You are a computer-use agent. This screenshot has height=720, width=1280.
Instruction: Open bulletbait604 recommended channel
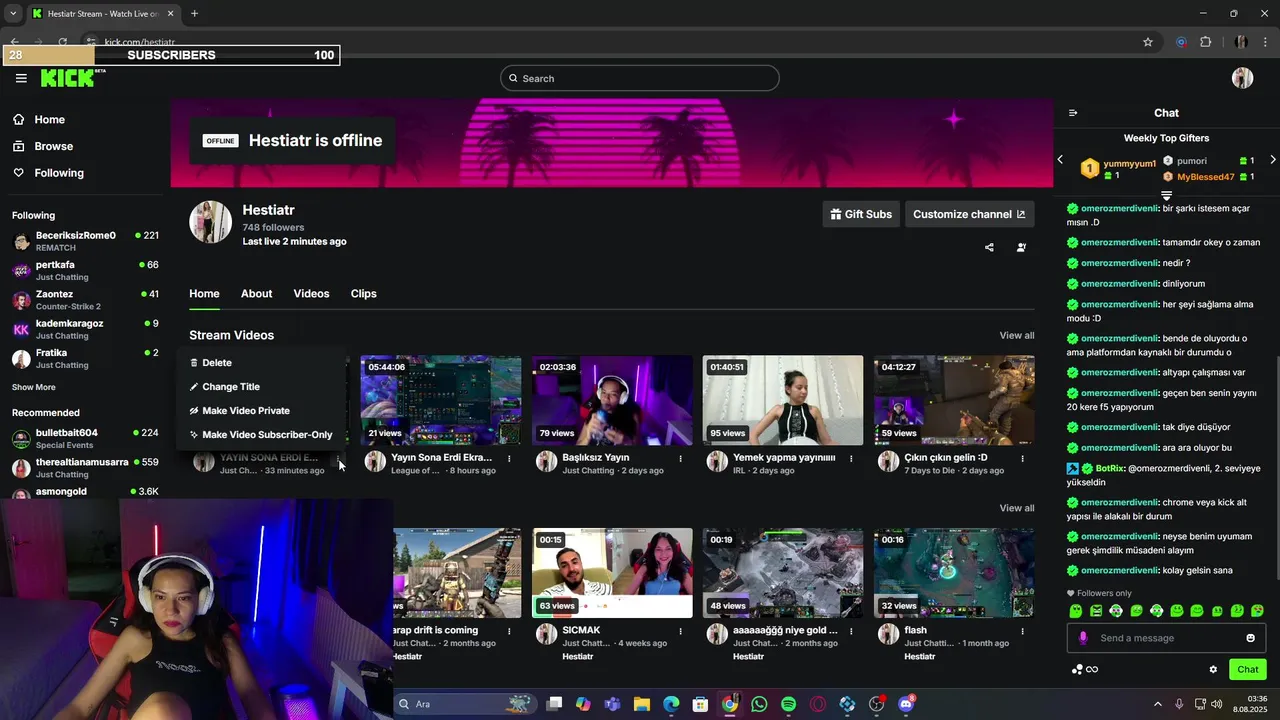(85, 438)
